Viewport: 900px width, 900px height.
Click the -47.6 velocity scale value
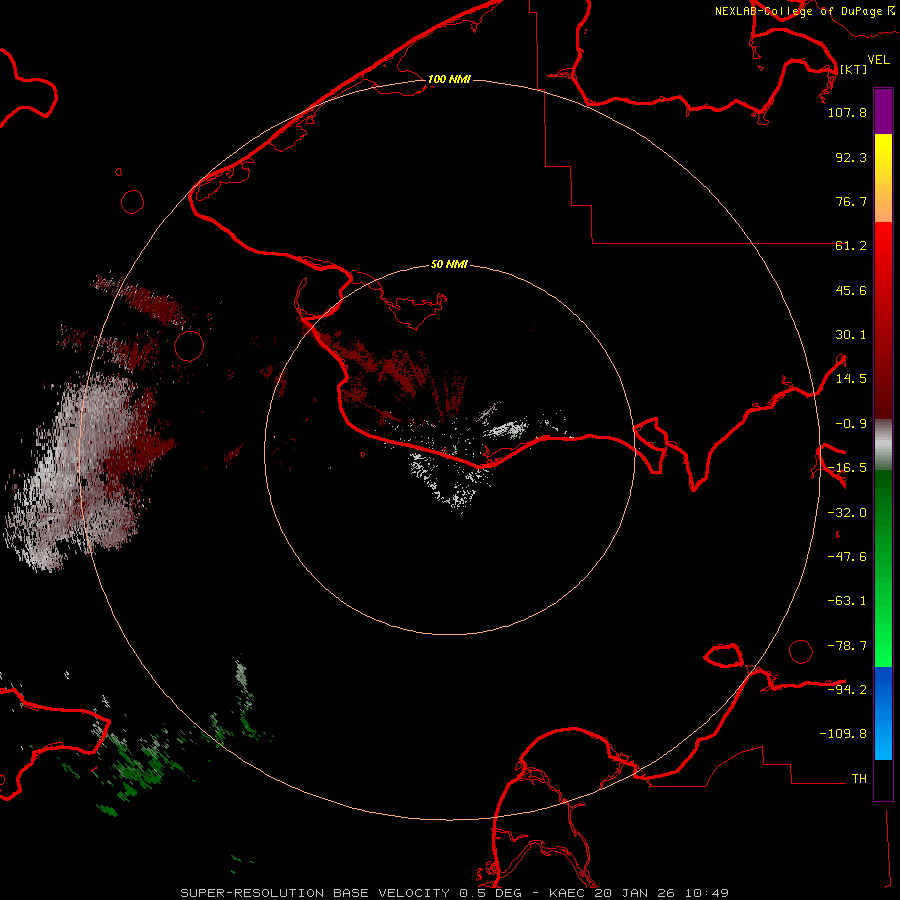(847, 557)
